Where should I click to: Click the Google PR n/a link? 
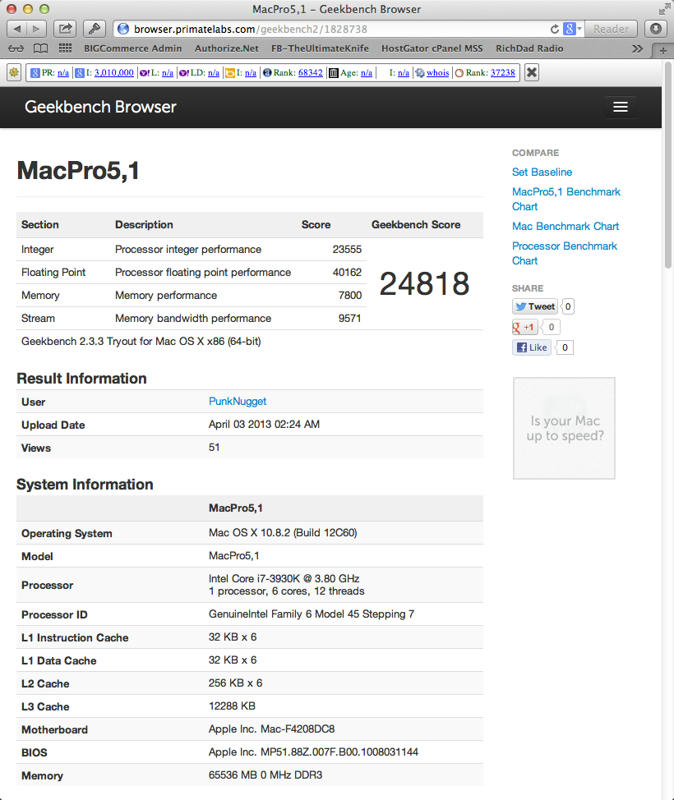click(63, 73)
